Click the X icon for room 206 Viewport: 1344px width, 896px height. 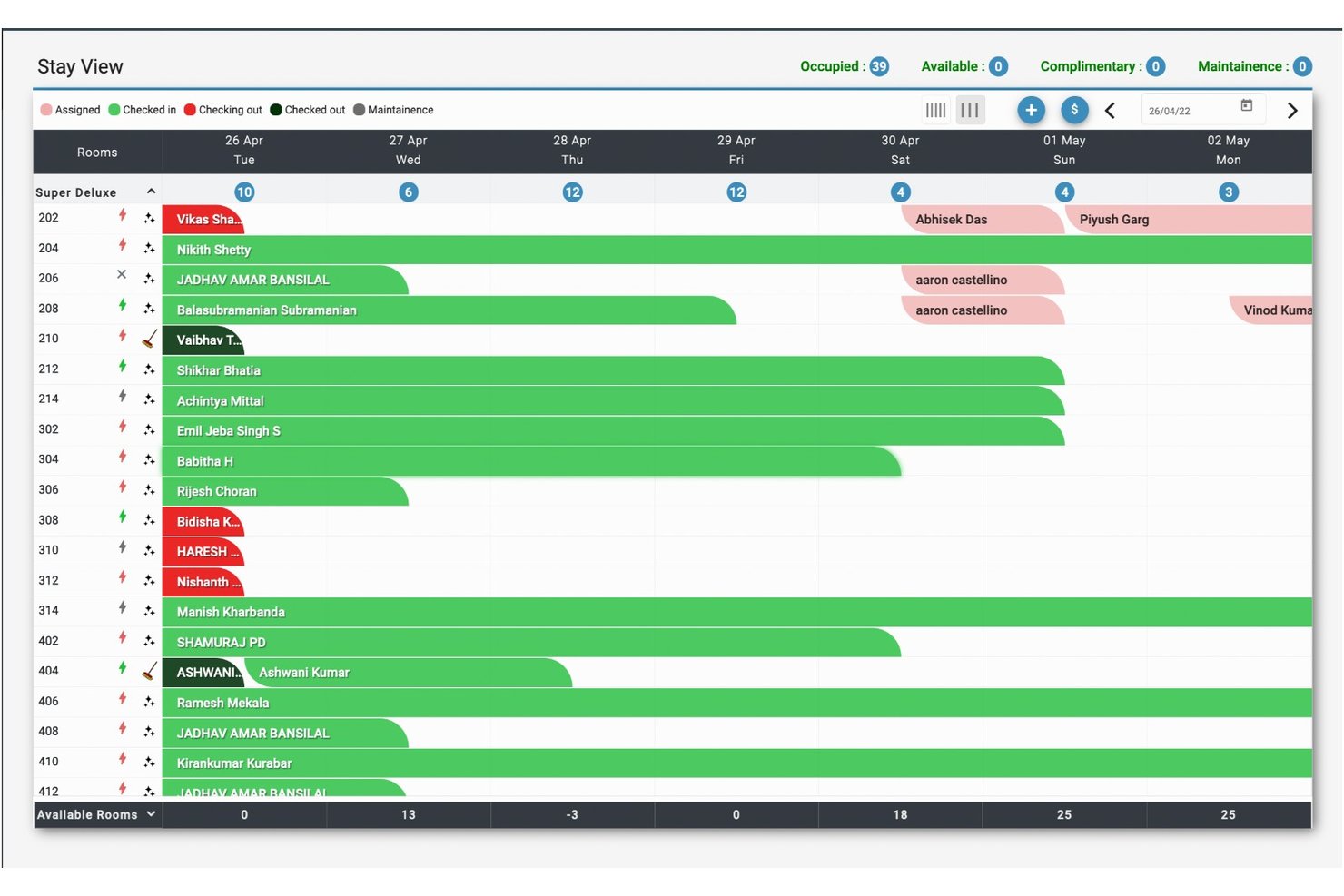click(x=122, y=274)
